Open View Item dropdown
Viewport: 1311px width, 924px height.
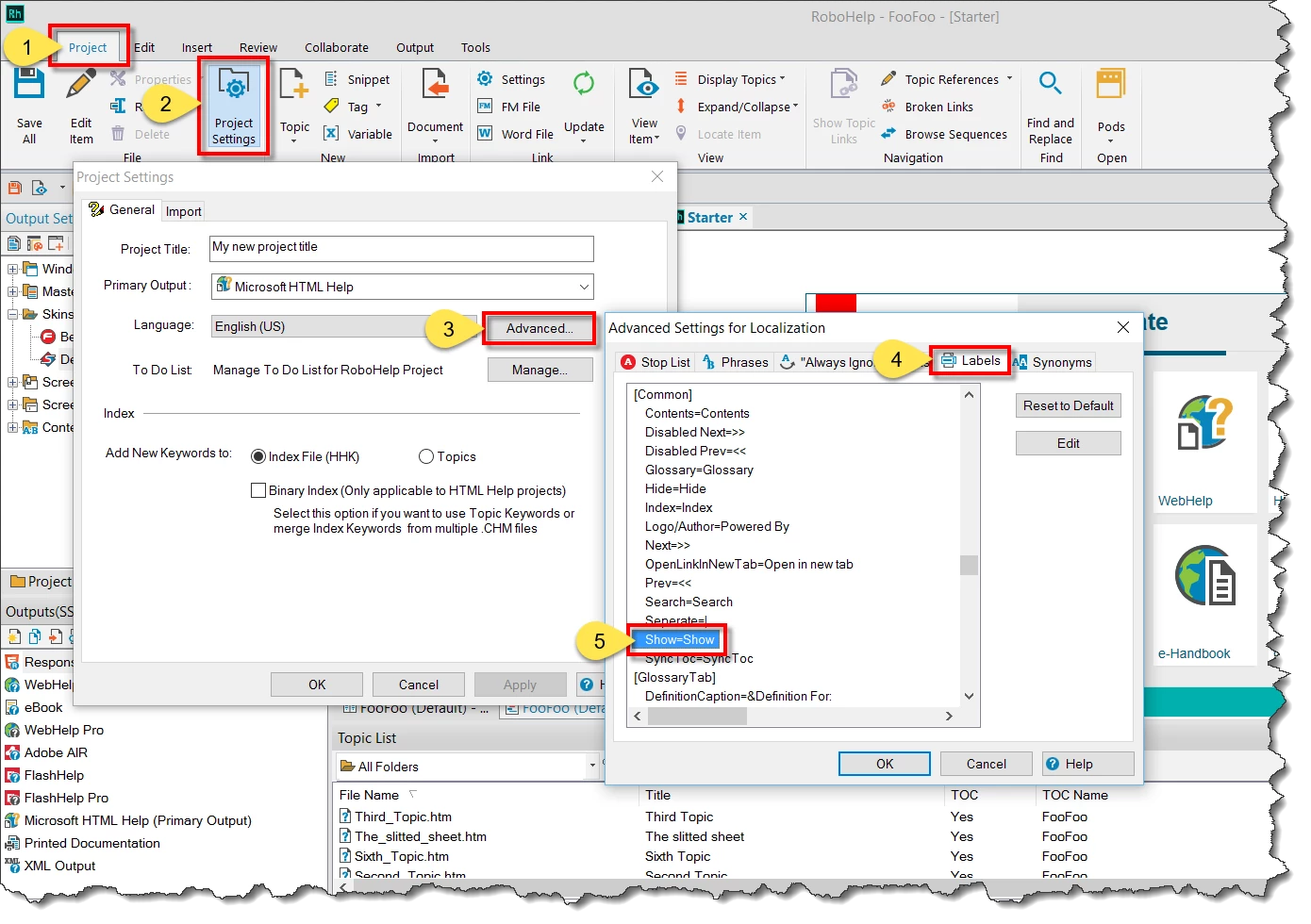(657, 139)
